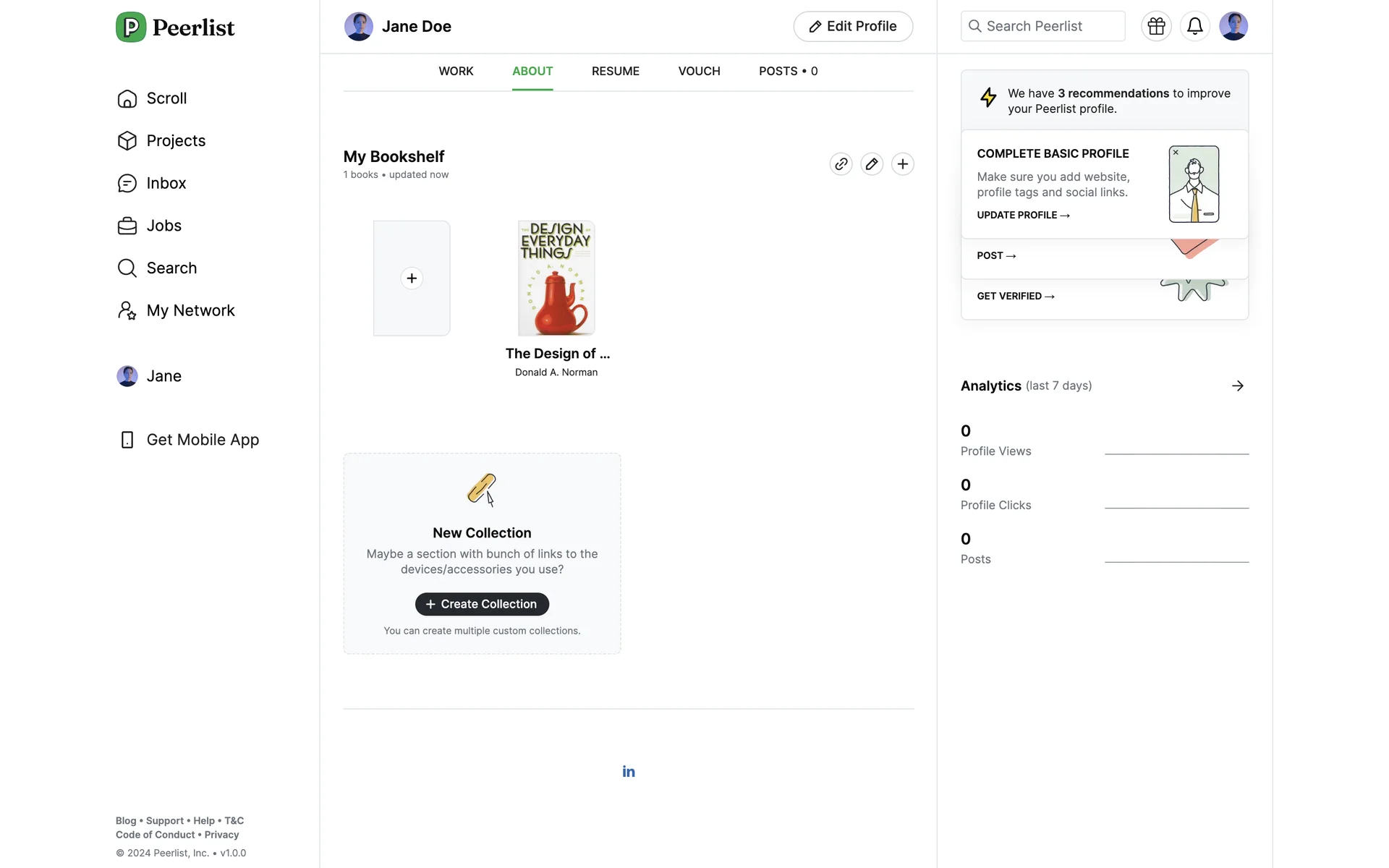Click the Get Verified link
The height and width of the screenshot is (868, 1389).
[x=1015, y=297]
